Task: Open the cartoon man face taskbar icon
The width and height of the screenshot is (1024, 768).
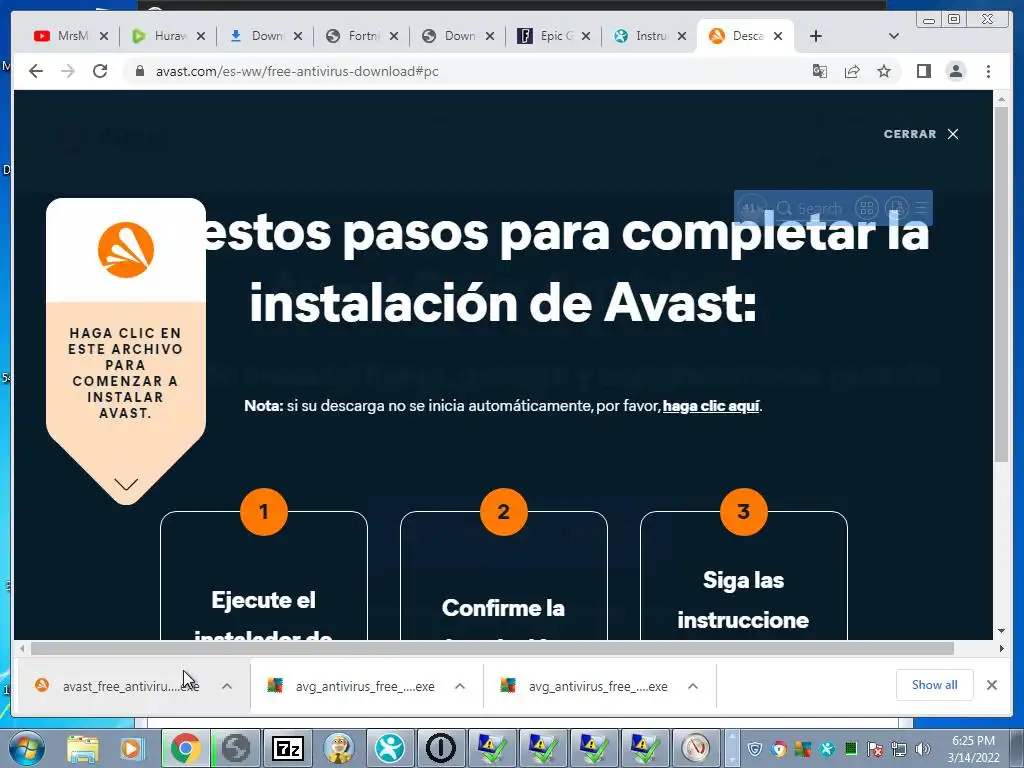Action: pos(339,748)
